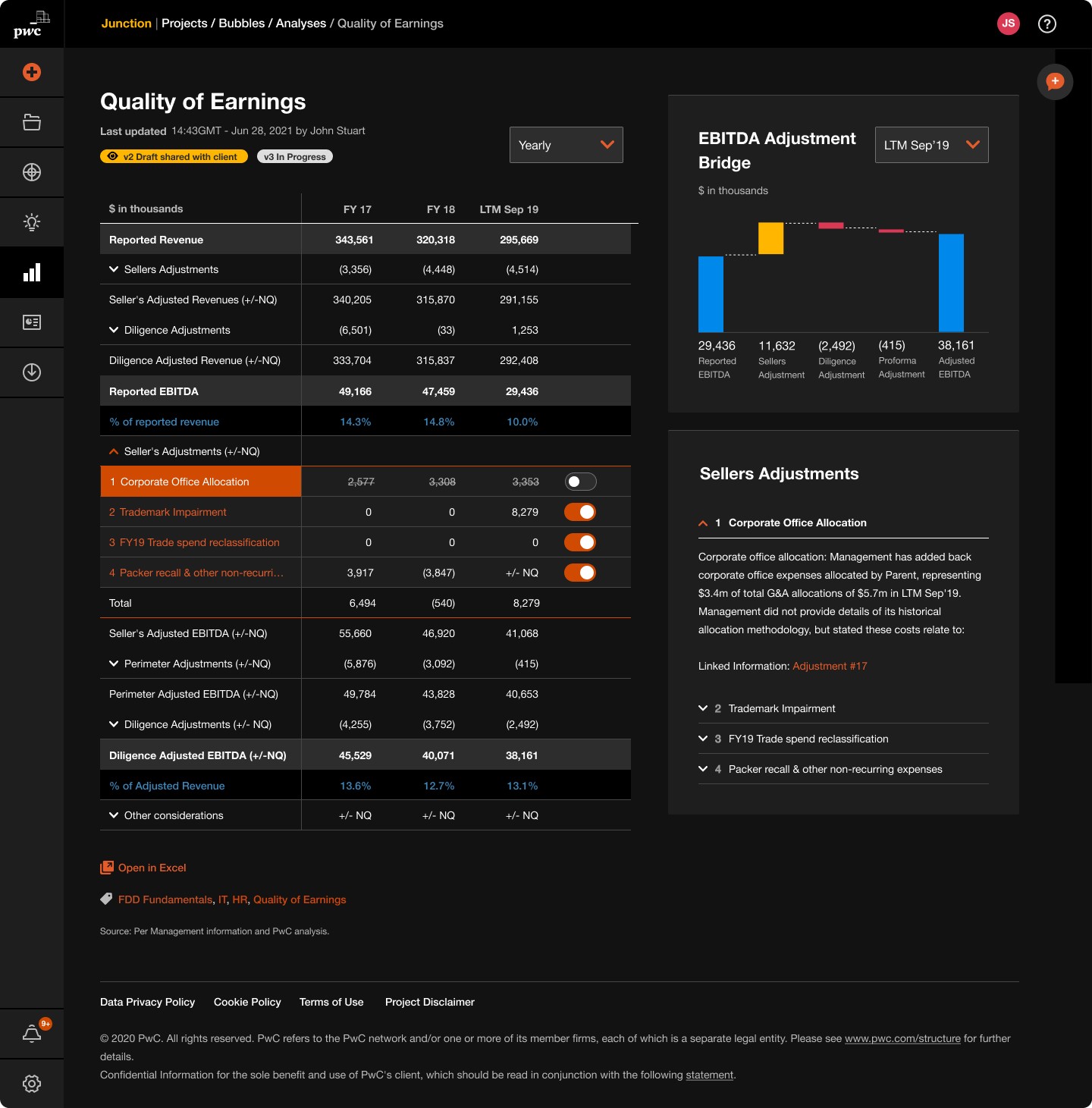Open the globe target icon in sidebar
Screen dimensions: 1092x1108
(32, 172)
